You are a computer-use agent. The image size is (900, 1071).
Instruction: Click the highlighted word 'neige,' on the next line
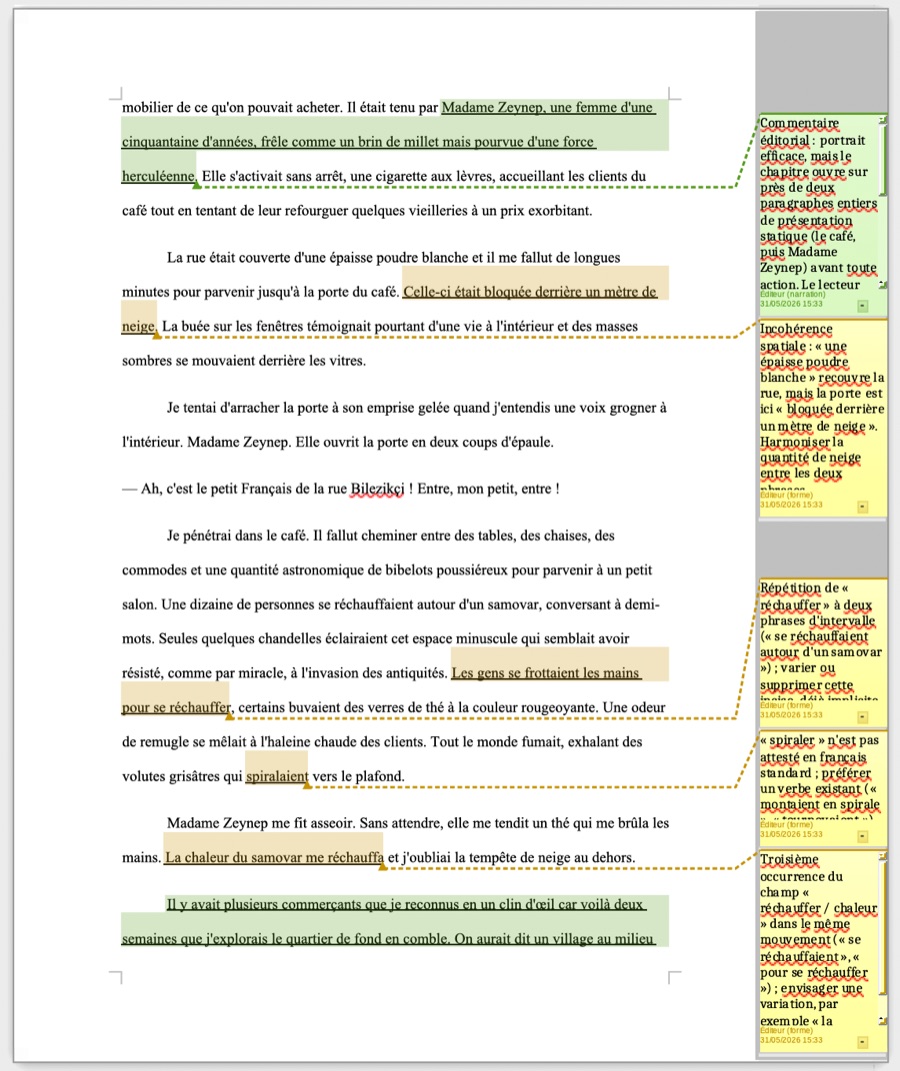(139, 326)
